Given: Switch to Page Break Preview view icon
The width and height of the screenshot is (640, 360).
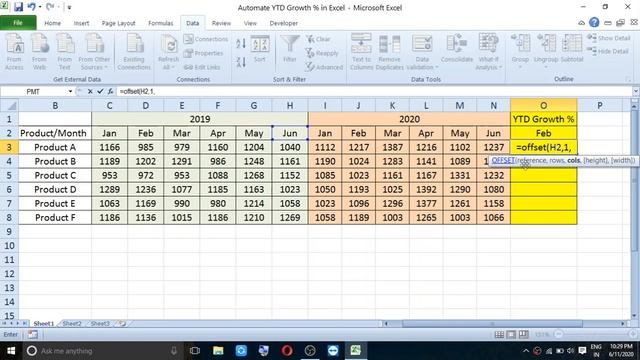Looking at the screenshot, I should click(x=524, y=335).
